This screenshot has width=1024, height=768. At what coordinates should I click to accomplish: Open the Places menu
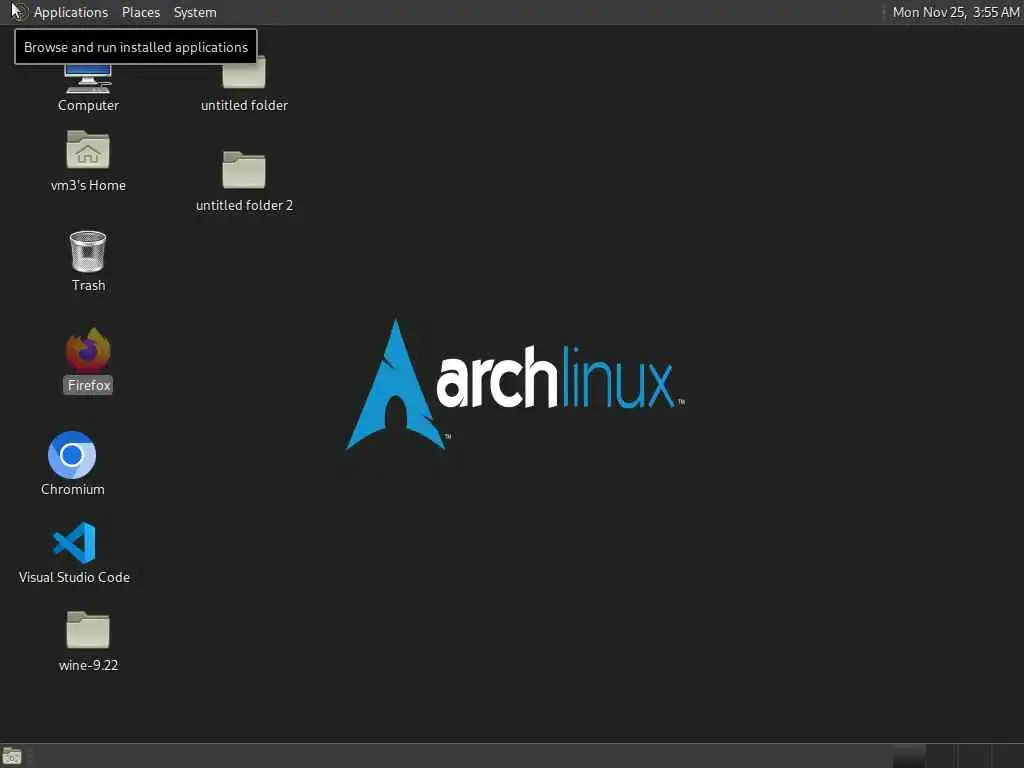point(141,12)
